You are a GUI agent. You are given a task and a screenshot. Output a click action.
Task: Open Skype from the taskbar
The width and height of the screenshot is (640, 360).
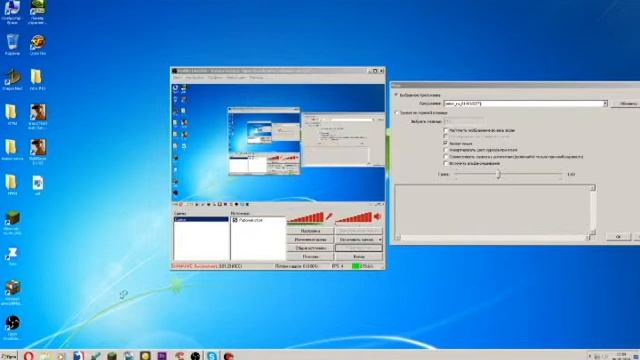[212, 356]
